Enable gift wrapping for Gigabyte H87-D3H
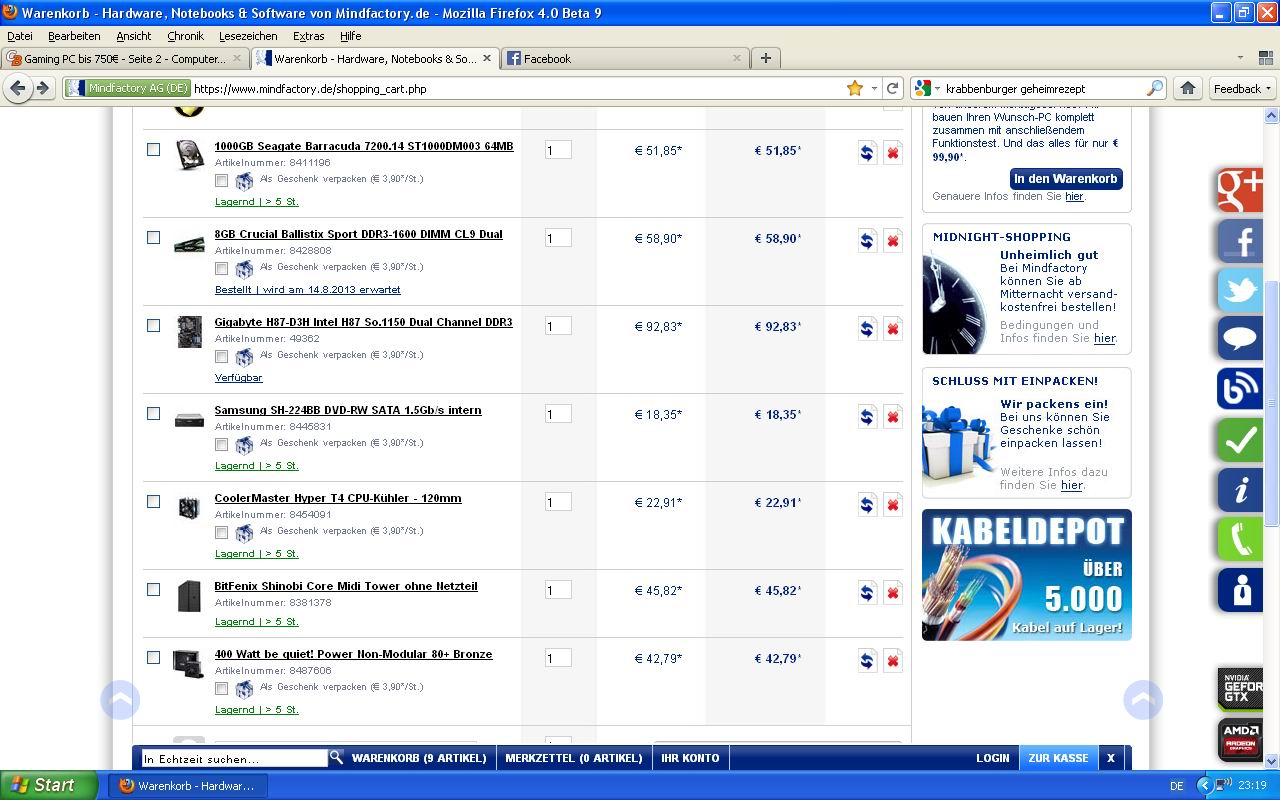 [x=221, y=357]
